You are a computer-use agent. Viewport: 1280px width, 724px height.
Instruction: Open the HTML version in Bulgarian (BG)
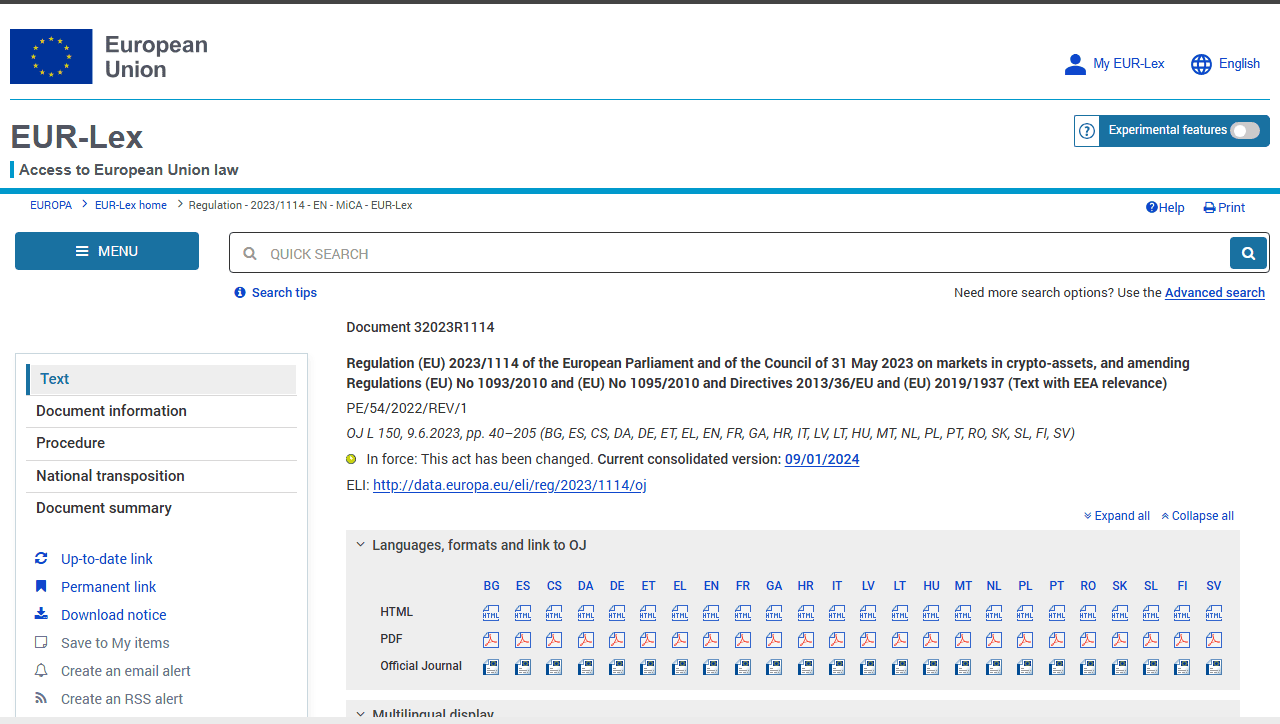tap(491, 613)
